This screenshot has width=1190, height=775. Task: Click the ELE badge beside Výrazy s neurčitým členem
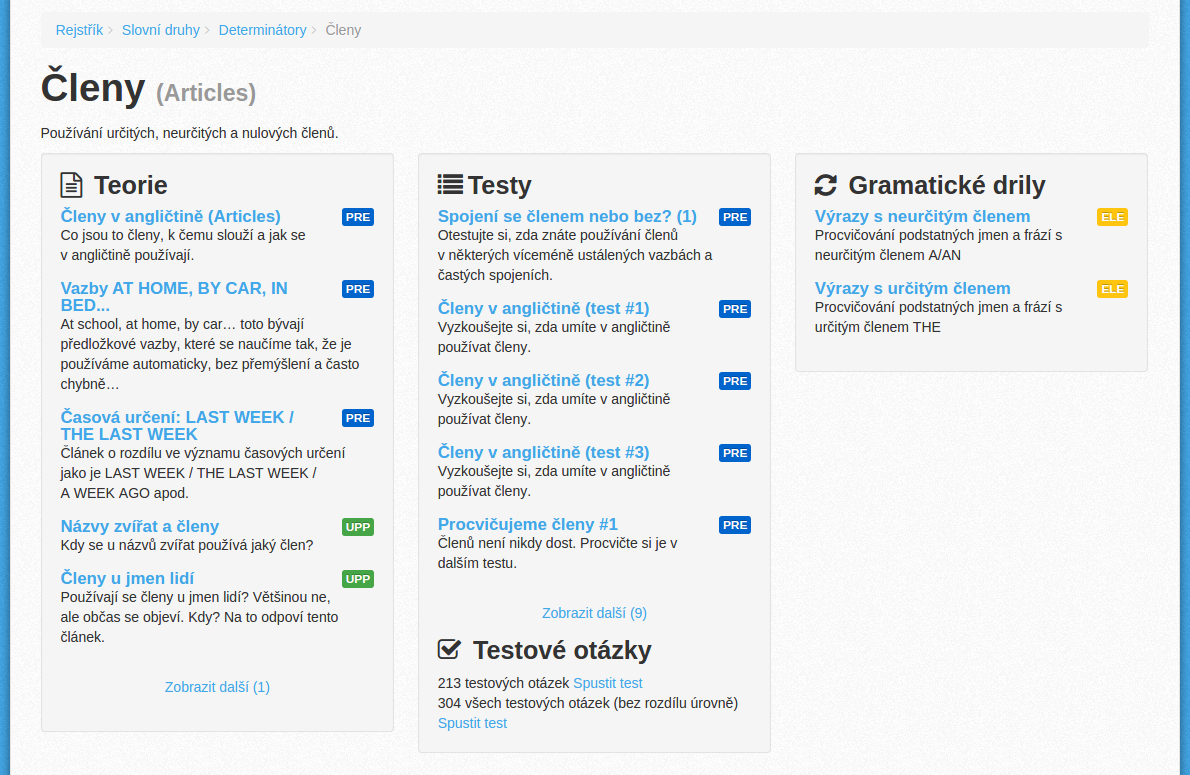click(x=1112, y=217)
